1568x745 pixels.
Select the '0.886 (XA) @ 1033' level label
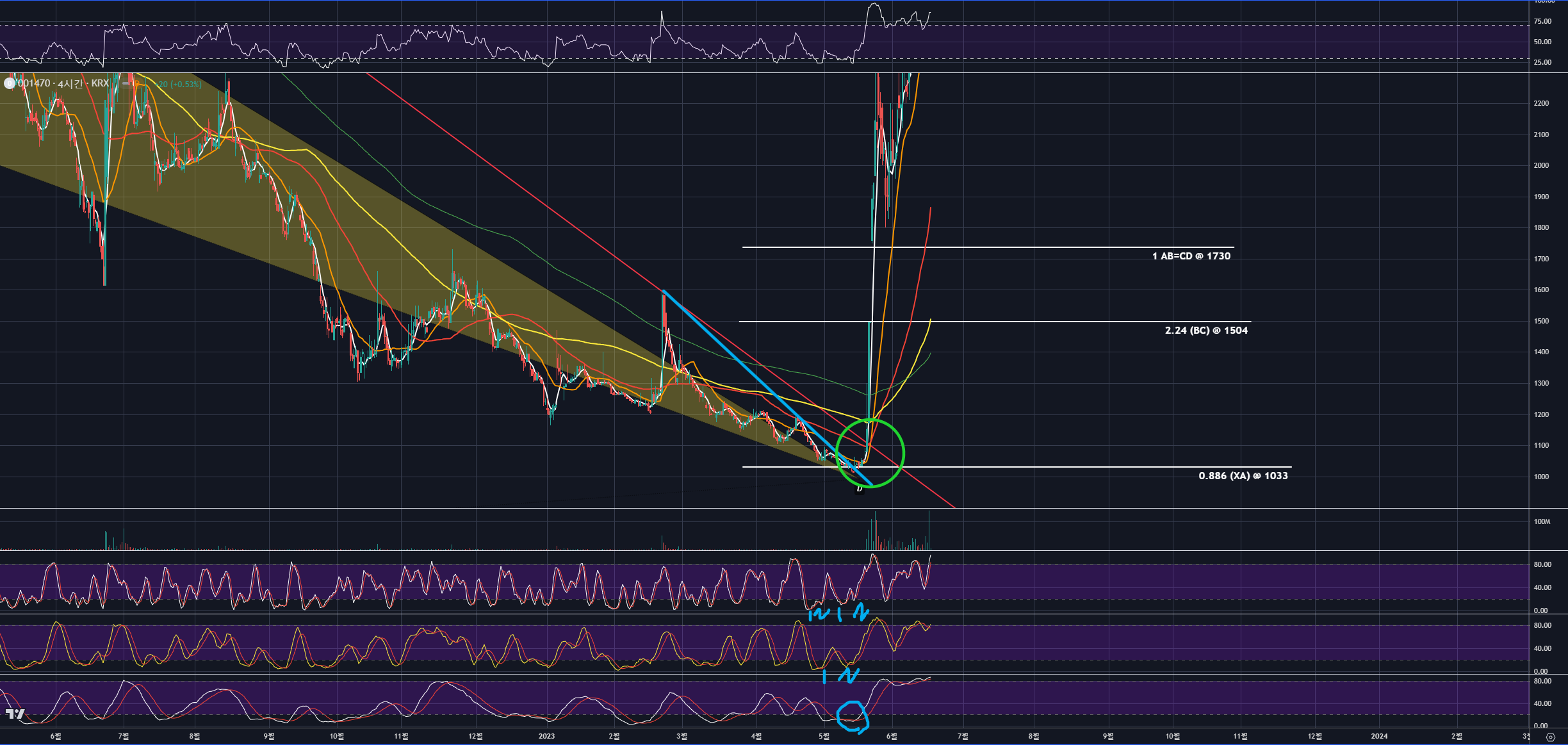[1243, 476]
